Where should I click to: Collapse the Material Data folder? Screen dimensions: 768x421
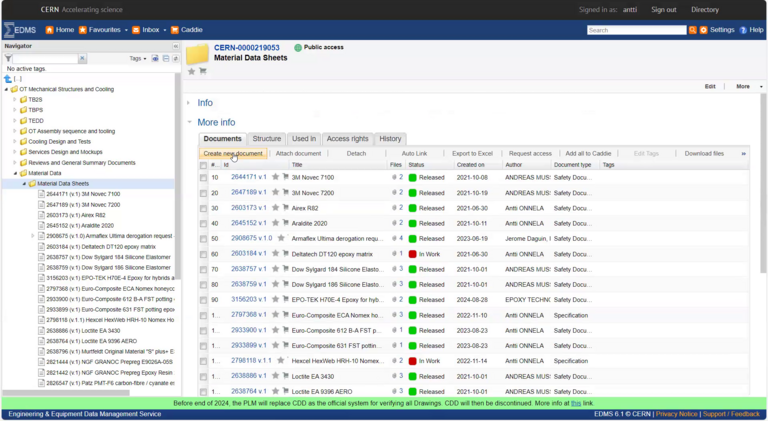coord(15,173)
